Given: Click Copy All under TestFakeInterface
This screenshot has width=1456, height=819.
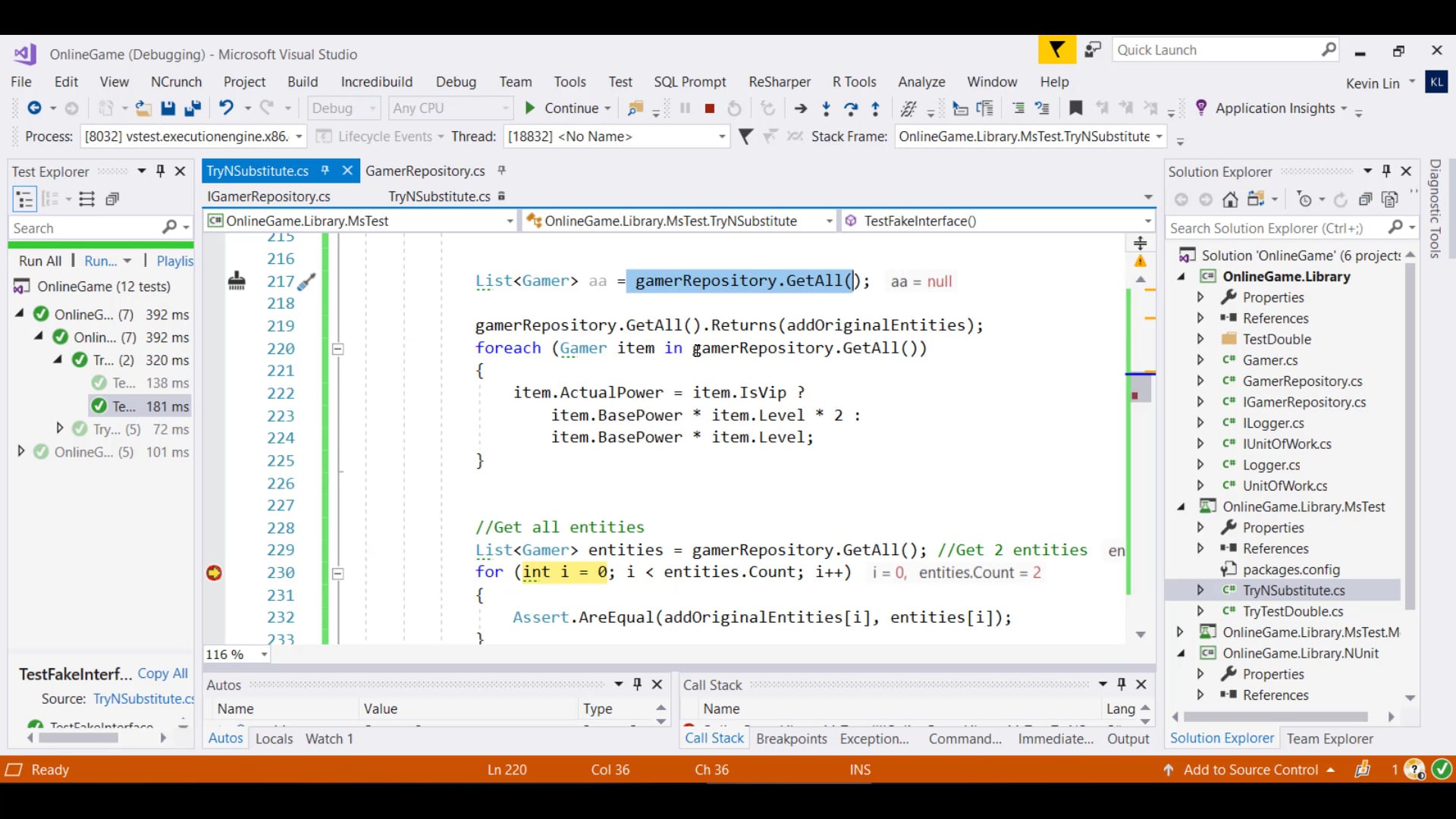Looking at the screenshot, I should (163, 673).
